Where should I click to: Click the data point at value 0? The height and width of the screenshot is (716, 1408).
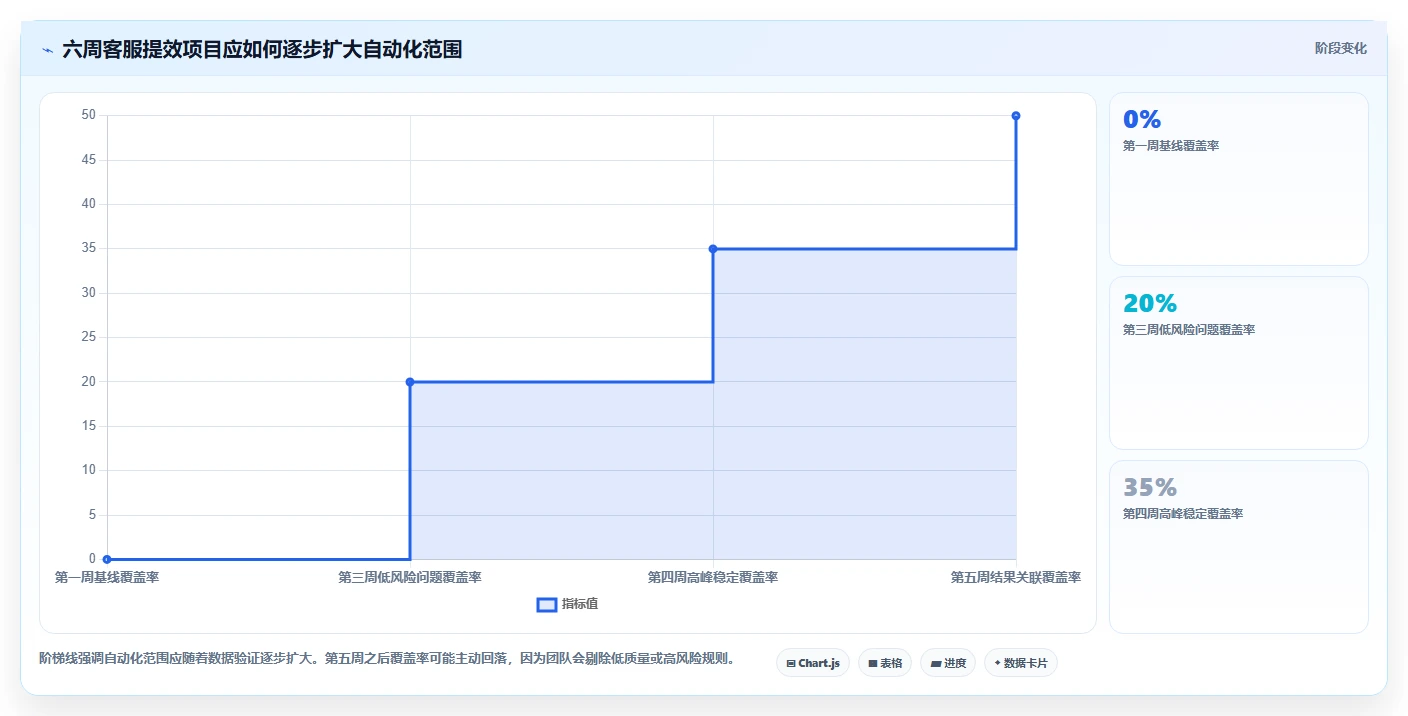pos(107,559)
